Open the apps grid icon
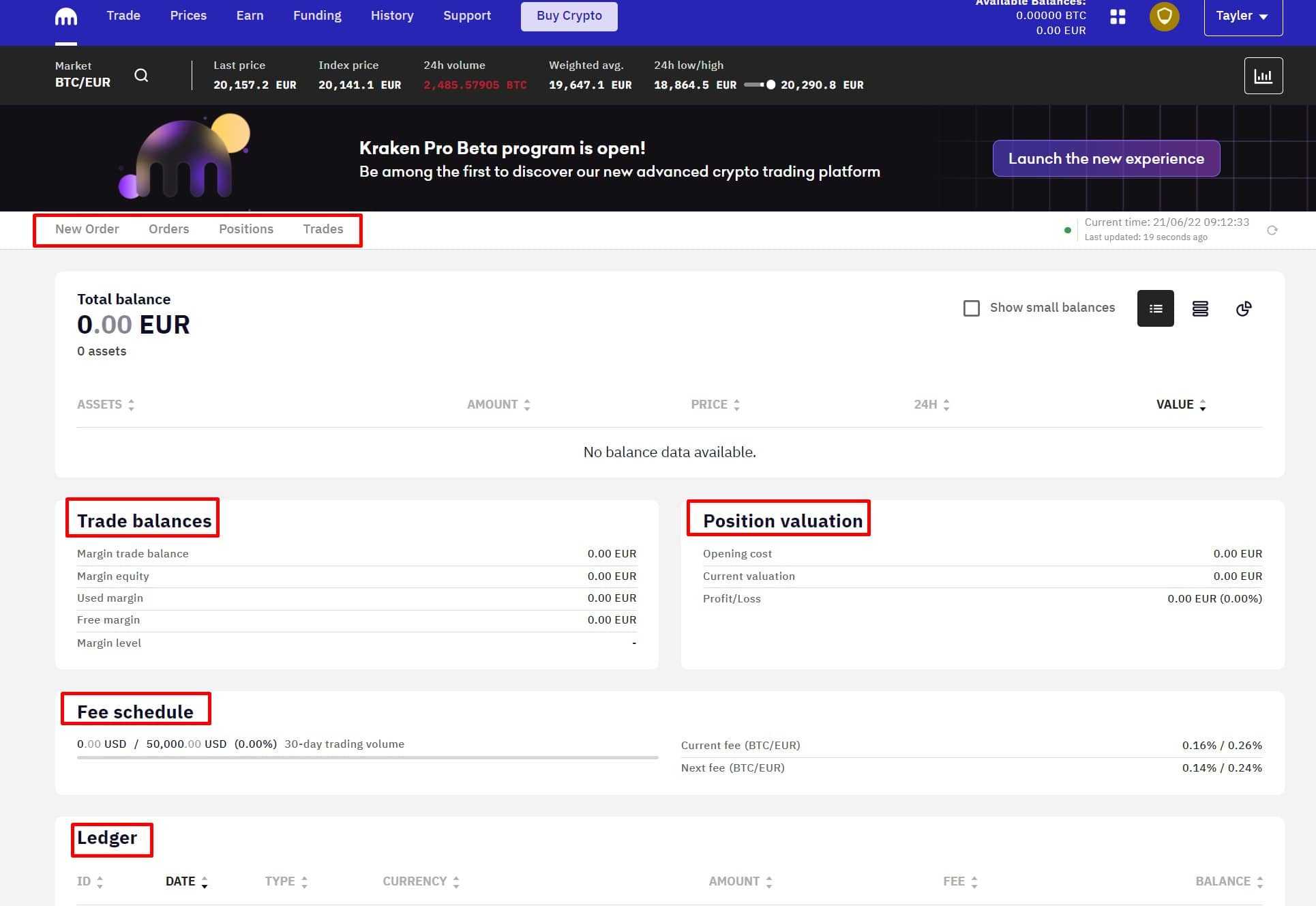1316x906 pixels. [x=1118, y=16]
